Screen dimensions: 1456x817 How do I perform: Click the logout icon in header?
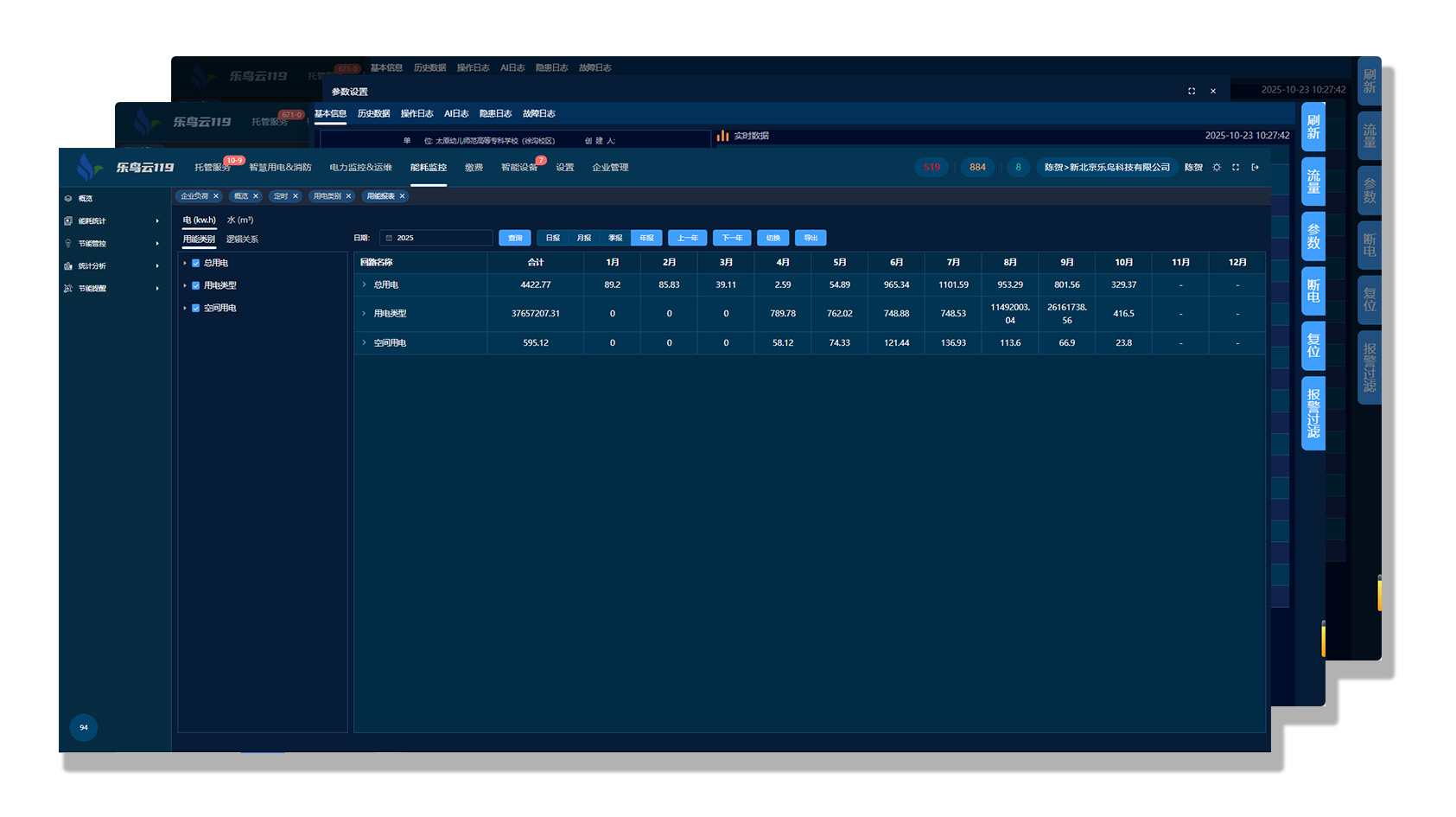[1255, 168]
